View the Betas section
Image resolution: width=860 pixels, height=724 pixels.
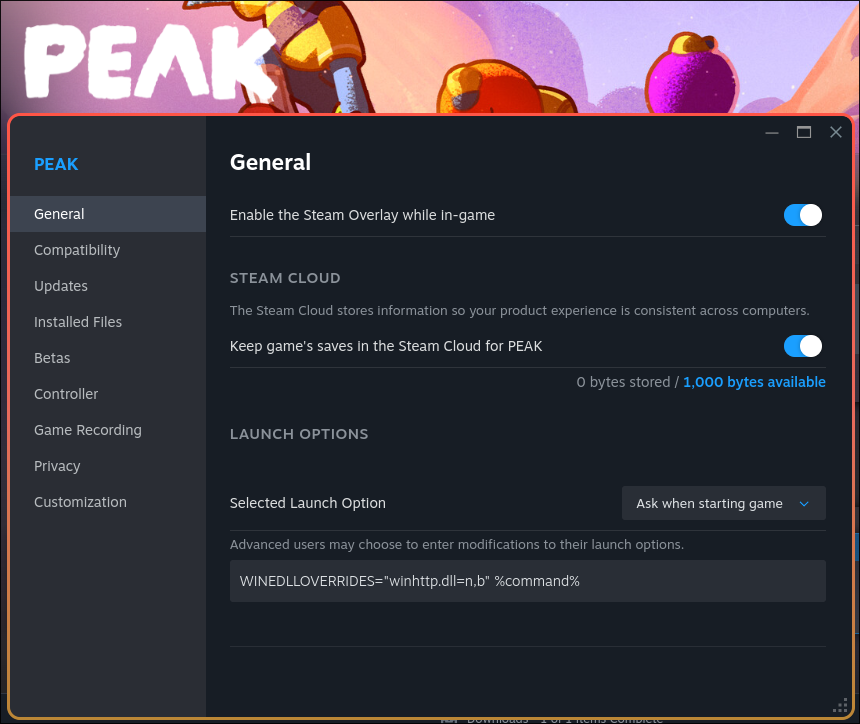(x=52, y=358)
